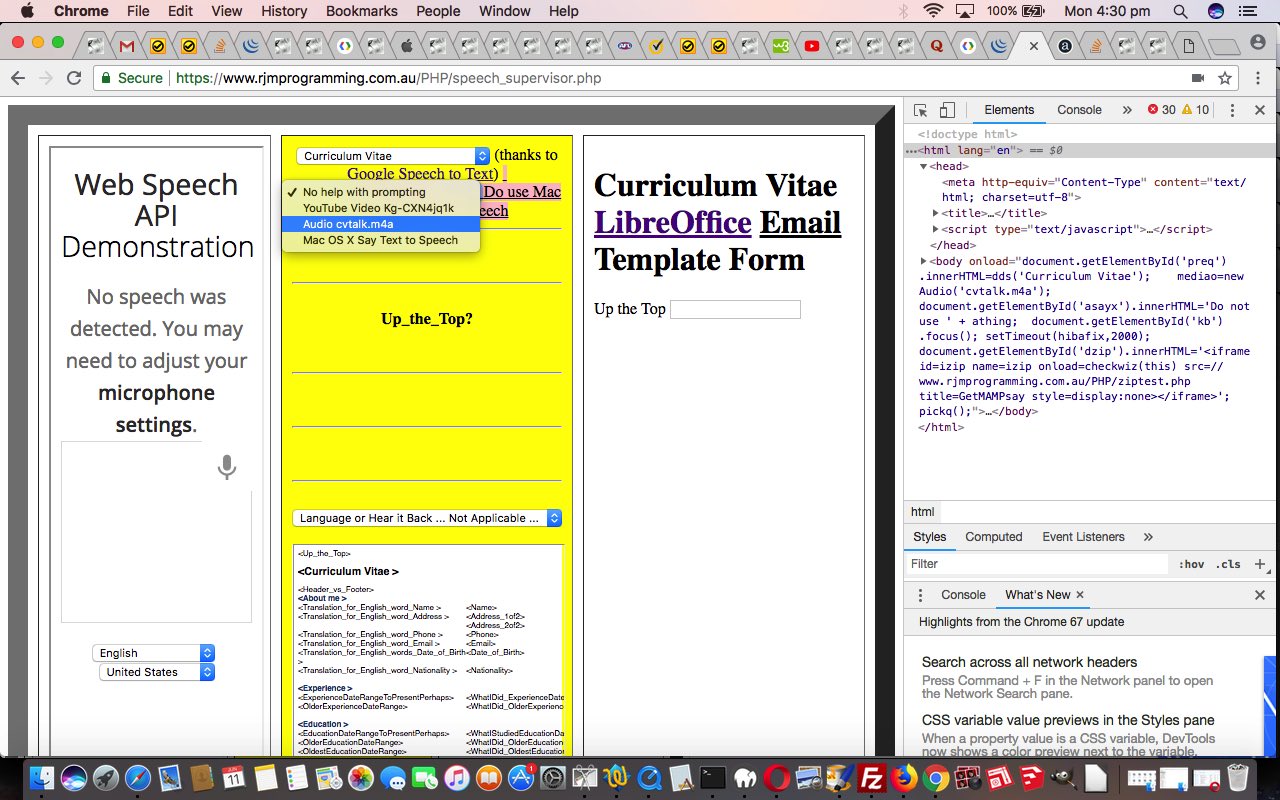Close the What's New drawer tab
Screen dimensions: 1280x800
[1080, 595]
